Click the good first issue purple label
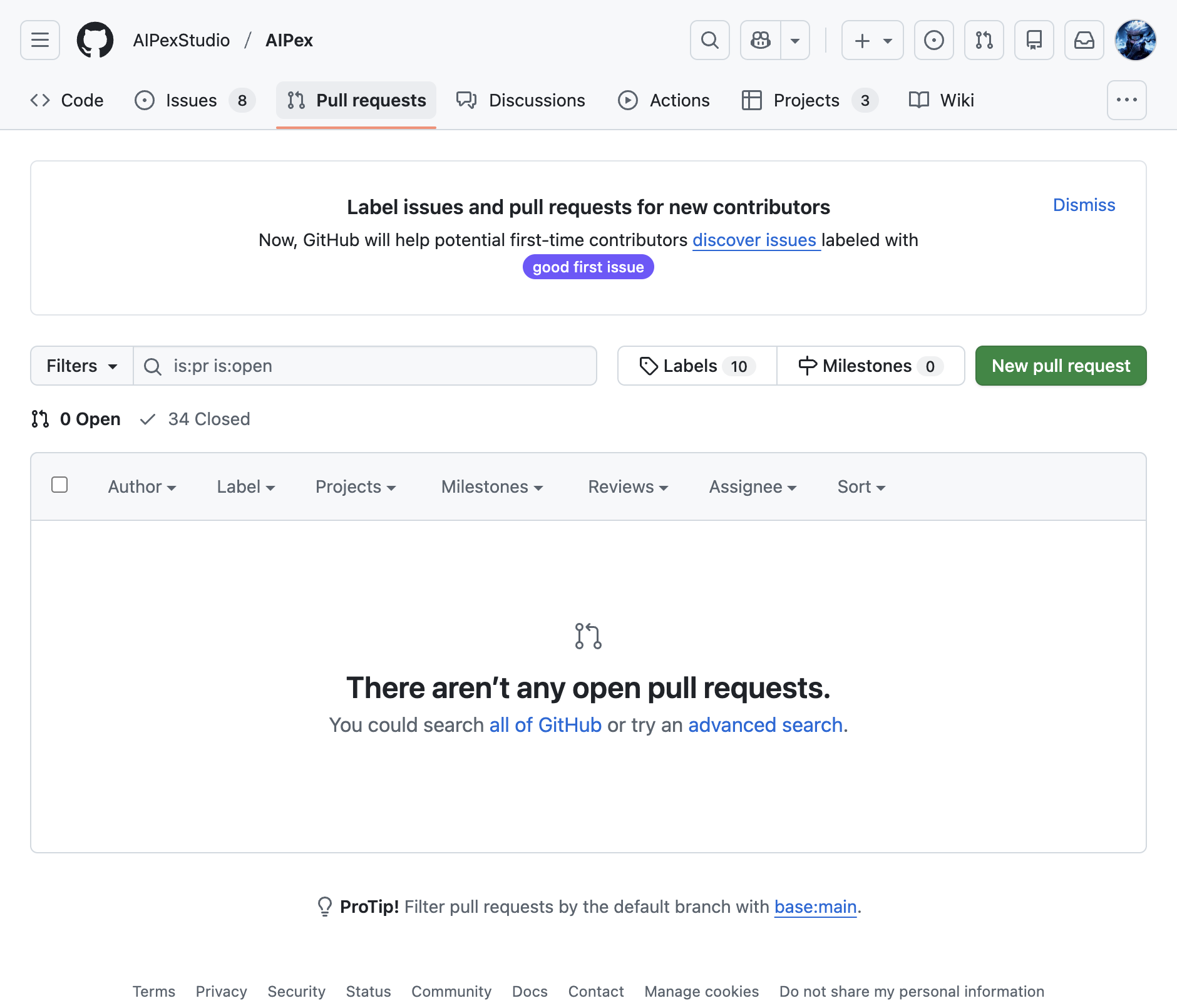The image size is (1177, 1008). pos(588,267)
